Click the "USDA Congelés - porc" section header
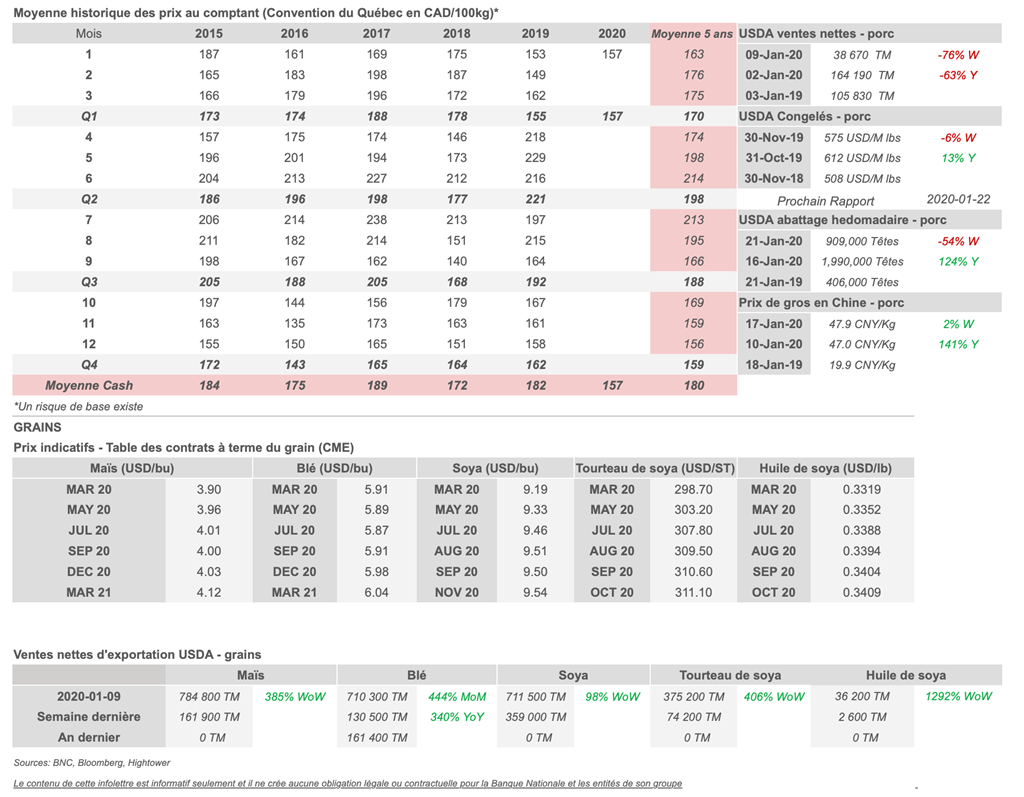The width and height of the screenshot is (1024, 797). [804, 117]
